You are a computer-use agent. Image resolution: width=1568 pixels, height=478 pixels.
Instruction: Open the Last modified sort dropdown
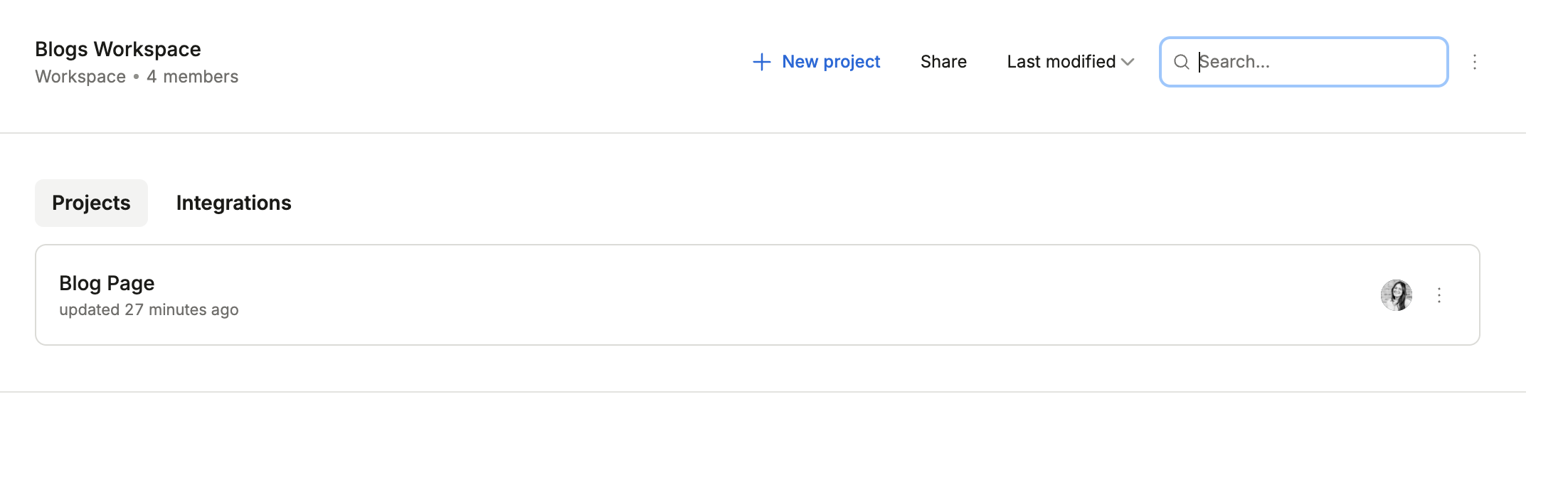(x=1061, y=62)
